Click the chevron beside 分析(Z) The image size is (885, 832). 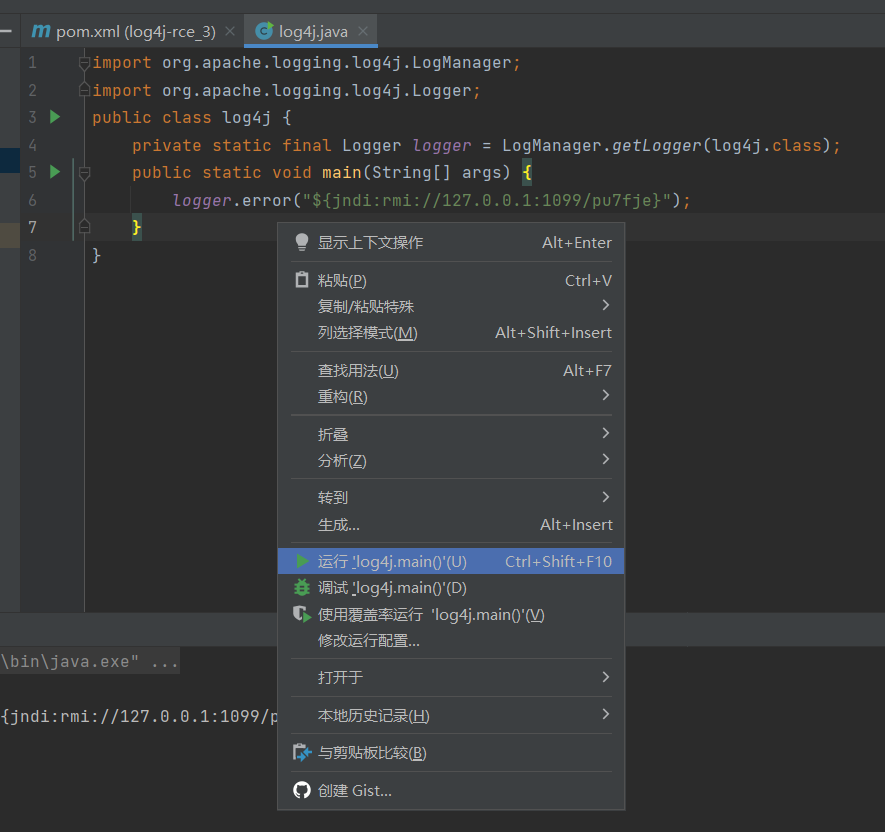(x=606, y=459)
